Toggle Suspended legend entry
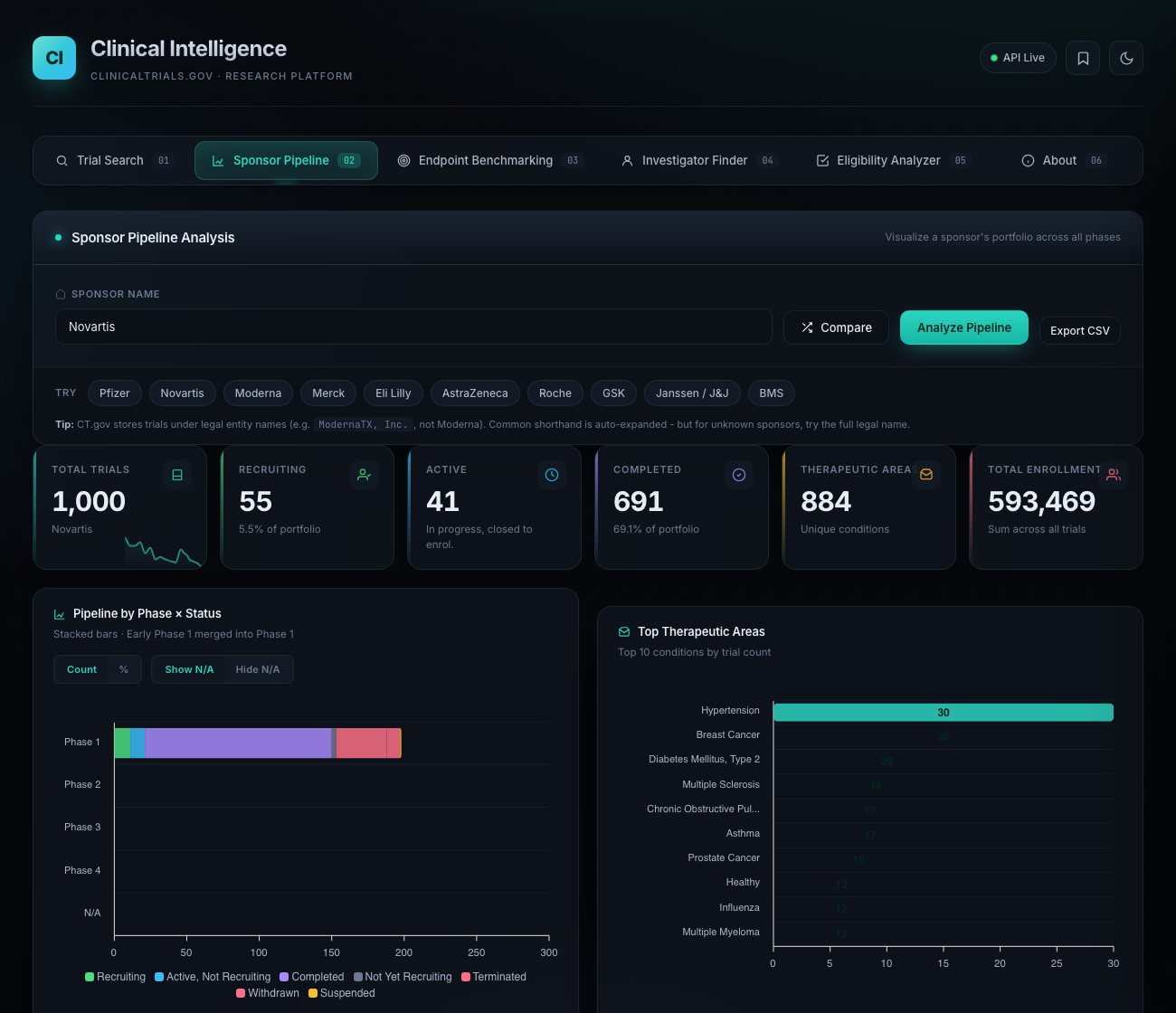The height and width of the screenshot is (1013, 1176). click(342, 993)
